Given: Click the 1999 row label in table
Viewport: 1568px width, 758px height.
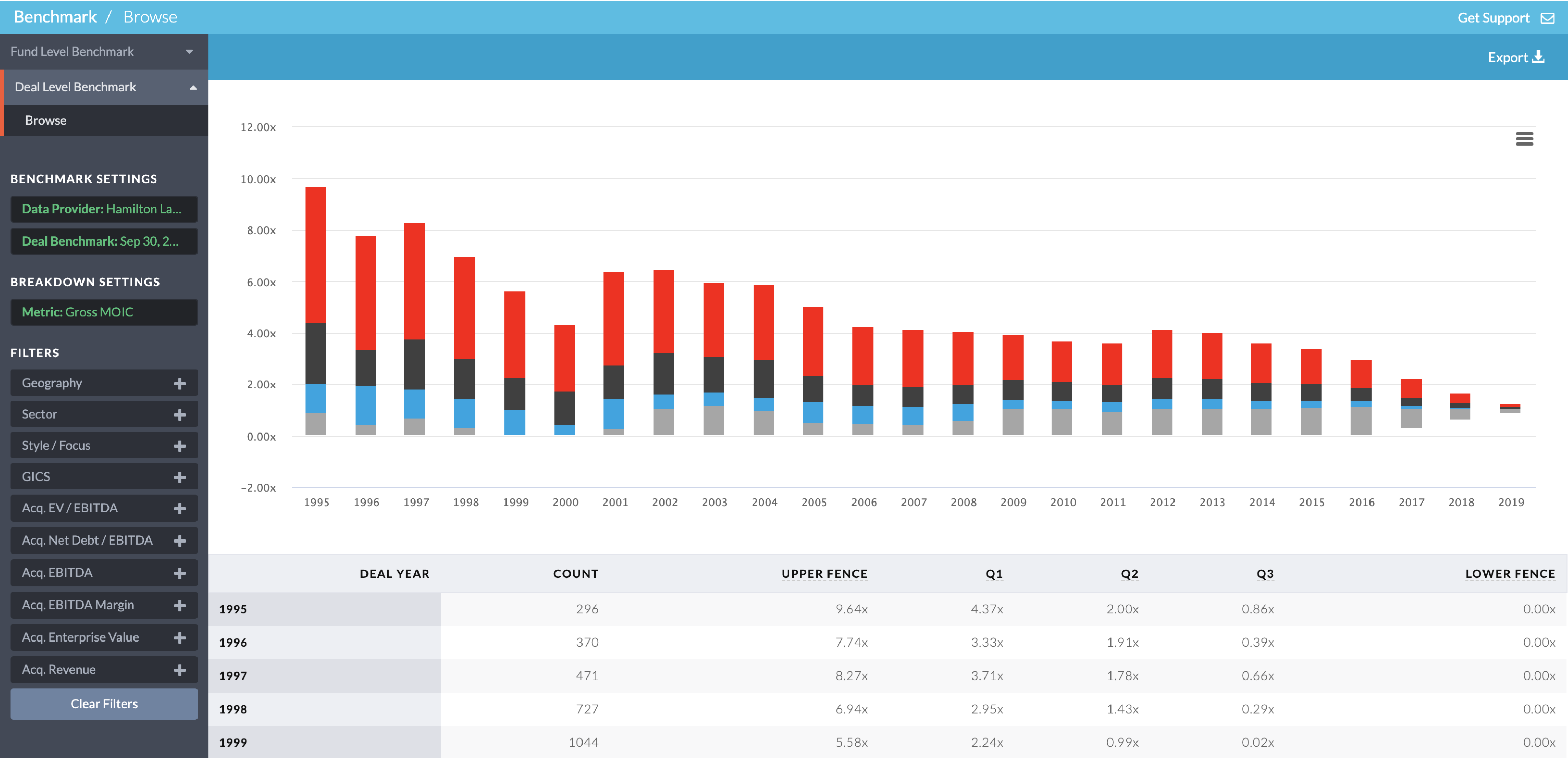Looking at the screenshot, I should click(x=233, y=743).
